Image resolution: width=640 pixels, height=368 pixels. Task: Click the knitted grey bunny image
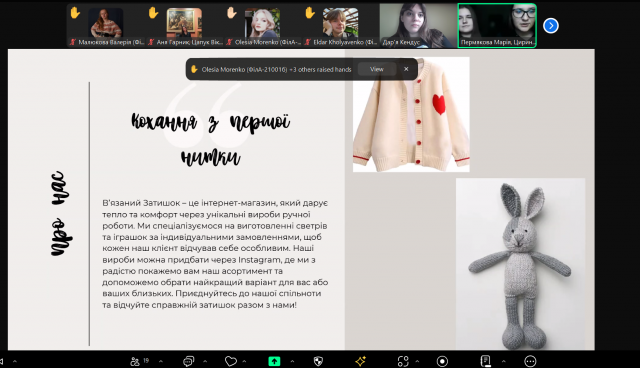click(520, 264)
